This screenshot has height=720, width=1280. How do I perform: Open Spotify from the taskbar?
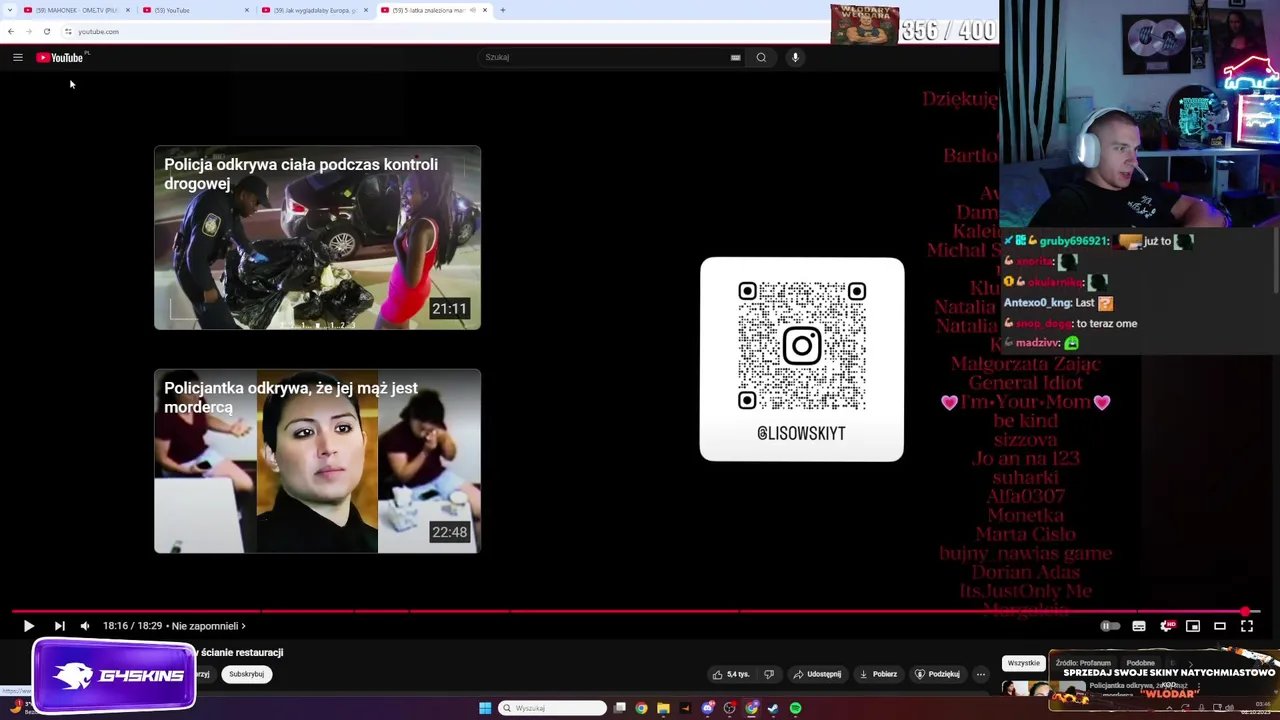pos(795,708)
